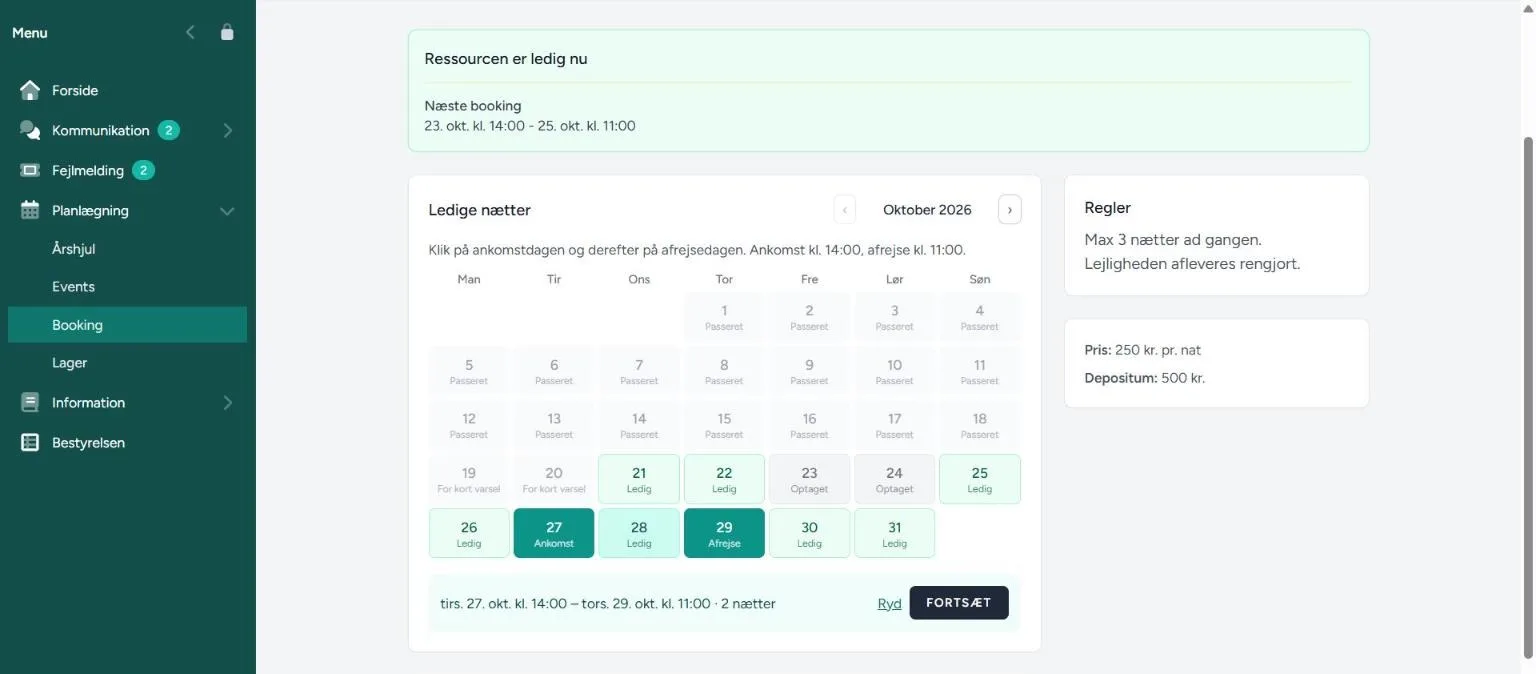
Task: Select available day 21 in the calendar
Action: click(x=639, y=479)
